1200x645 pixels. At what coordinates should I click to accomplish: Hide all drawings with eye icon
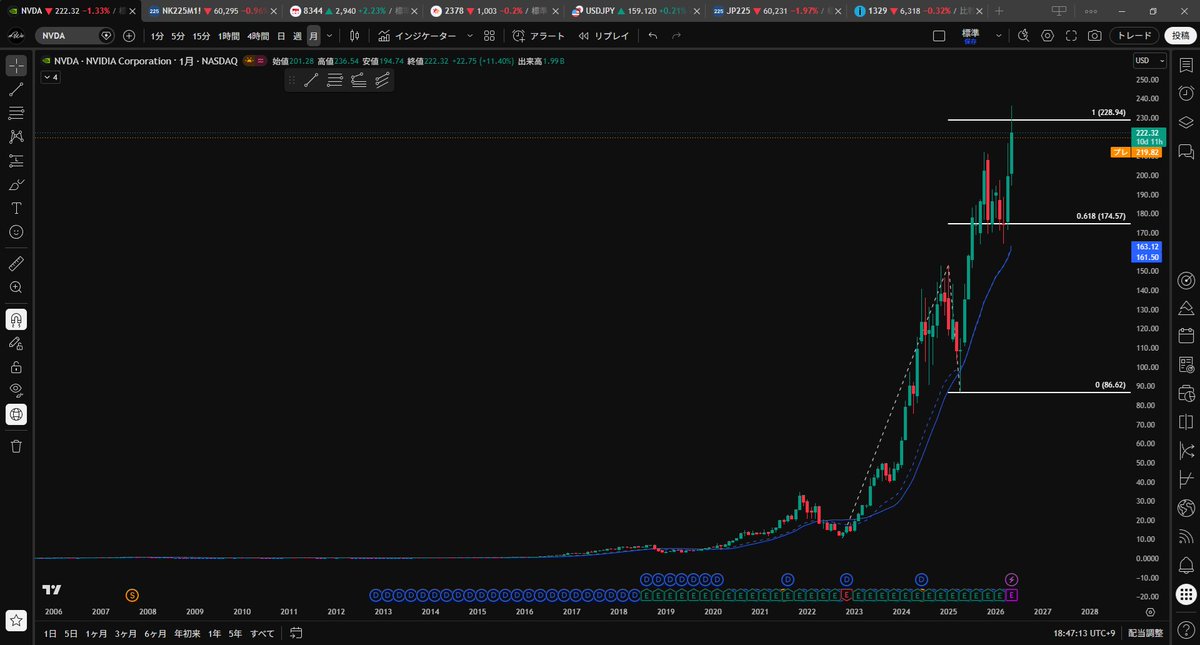(x=16, y=390)
